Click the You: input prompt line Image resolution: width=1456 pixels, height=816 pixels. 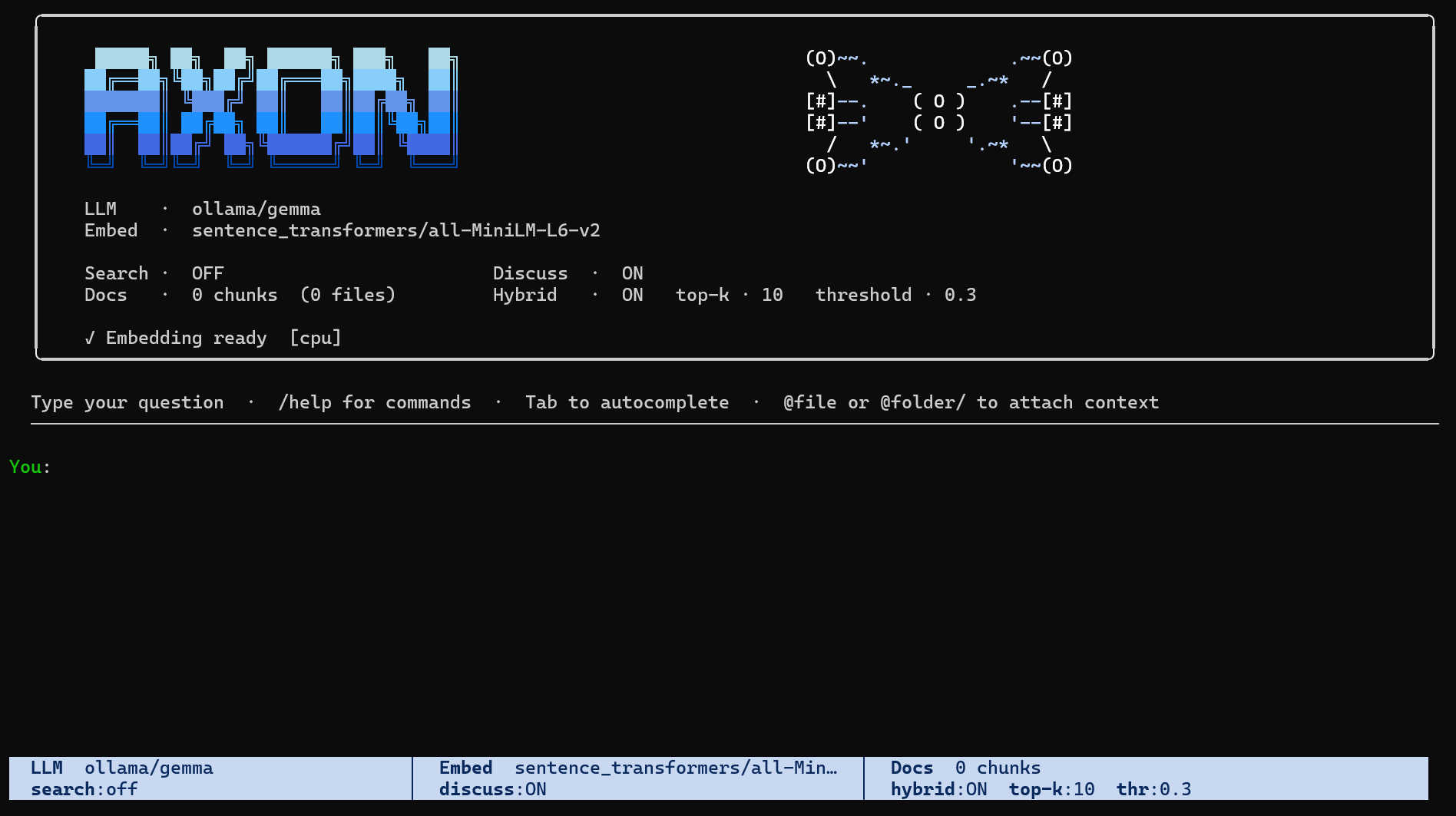coord(28,466)
